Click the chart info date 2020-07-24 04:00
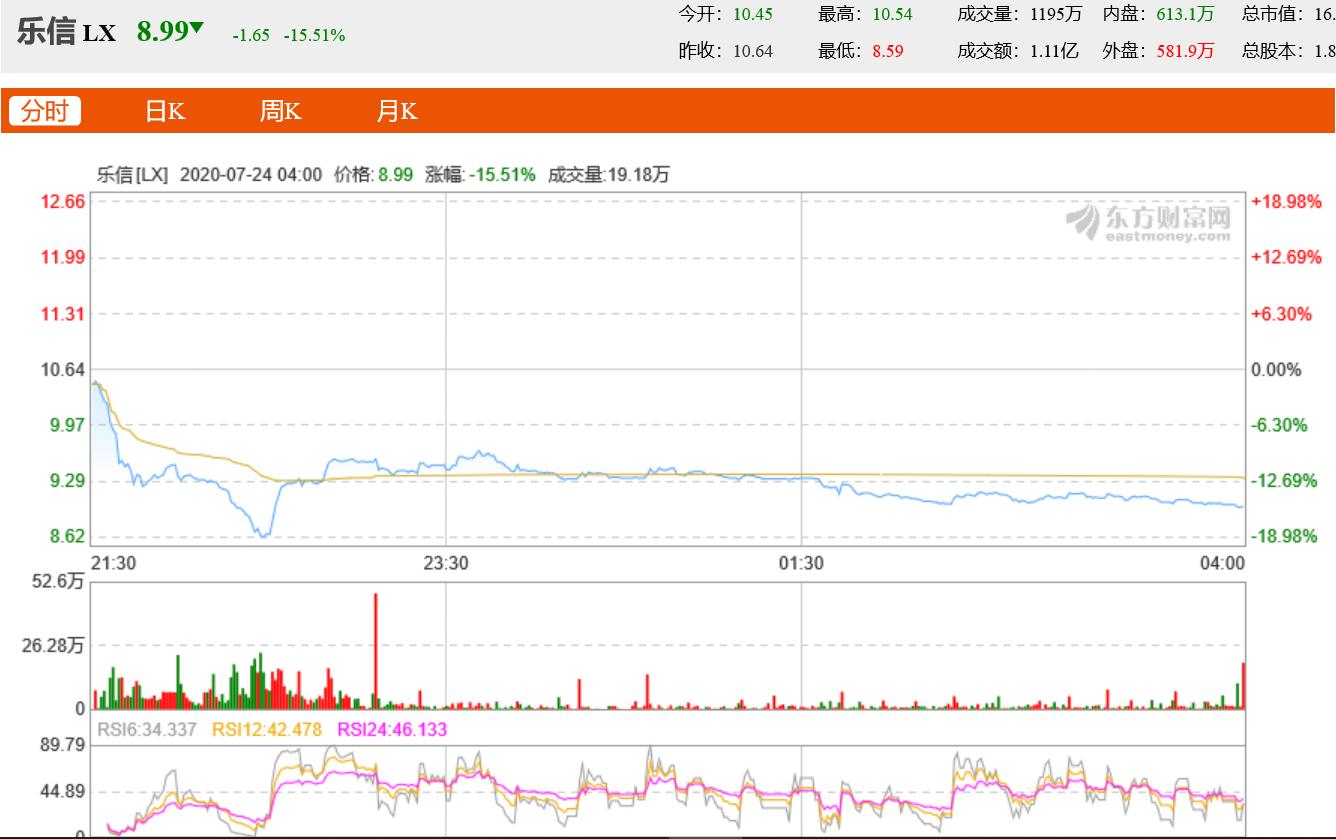 [251, 175]
